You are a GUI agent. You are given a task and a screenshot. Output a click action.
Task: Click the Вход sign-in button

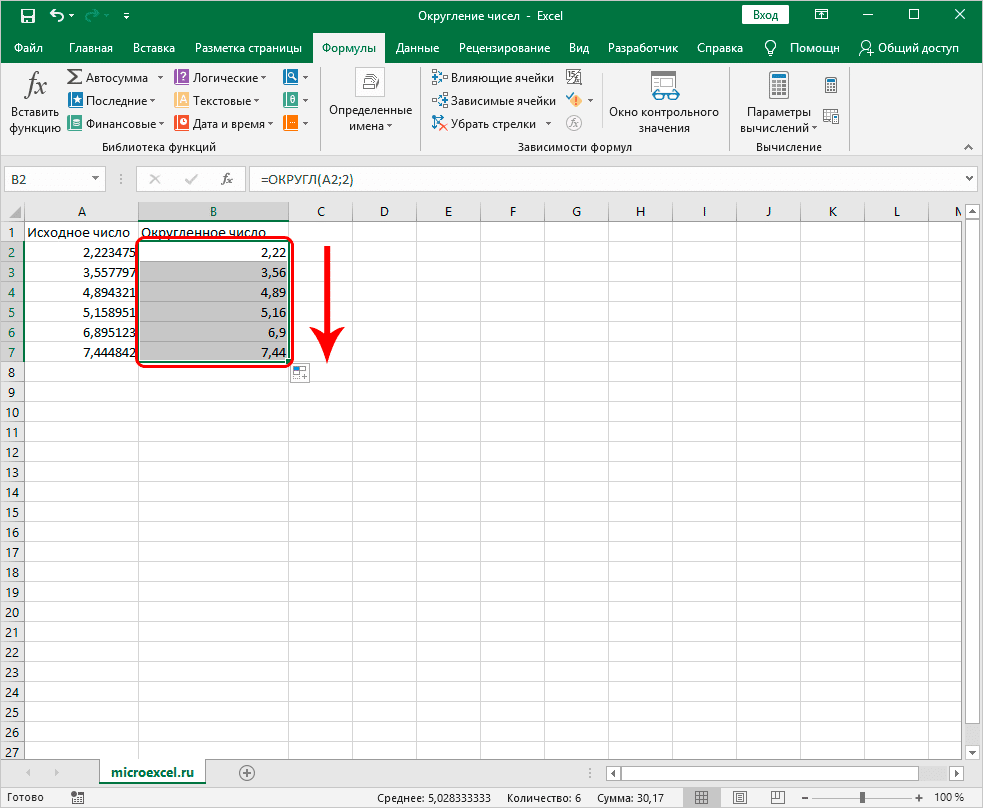click(x=765, y=15)
